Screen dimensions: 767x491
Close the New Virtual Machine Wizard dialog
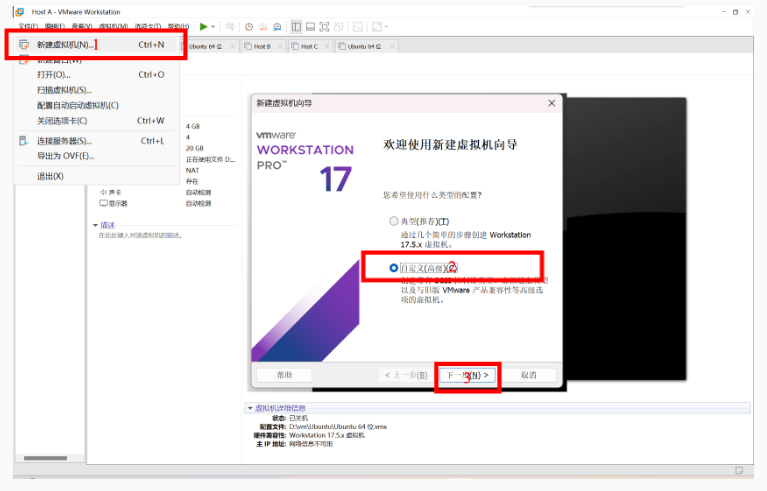[552, 103]
